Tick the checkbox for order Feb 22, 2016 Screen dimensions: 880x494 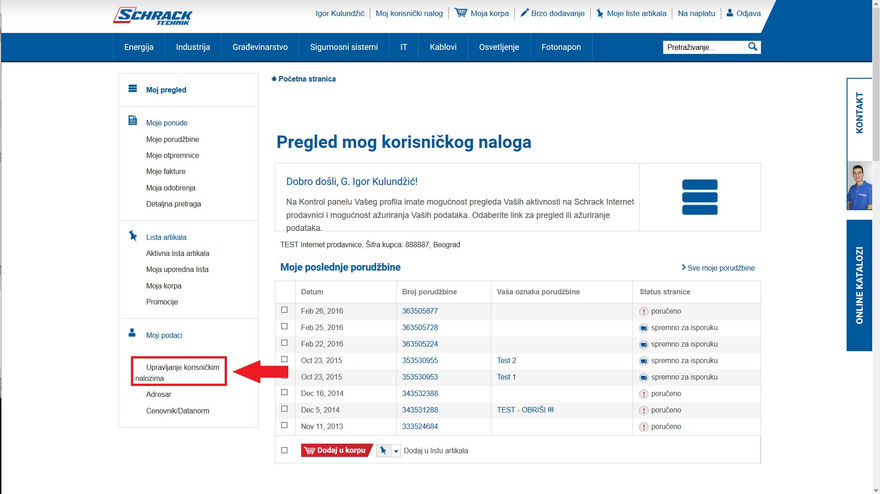(x=285, y=342)
